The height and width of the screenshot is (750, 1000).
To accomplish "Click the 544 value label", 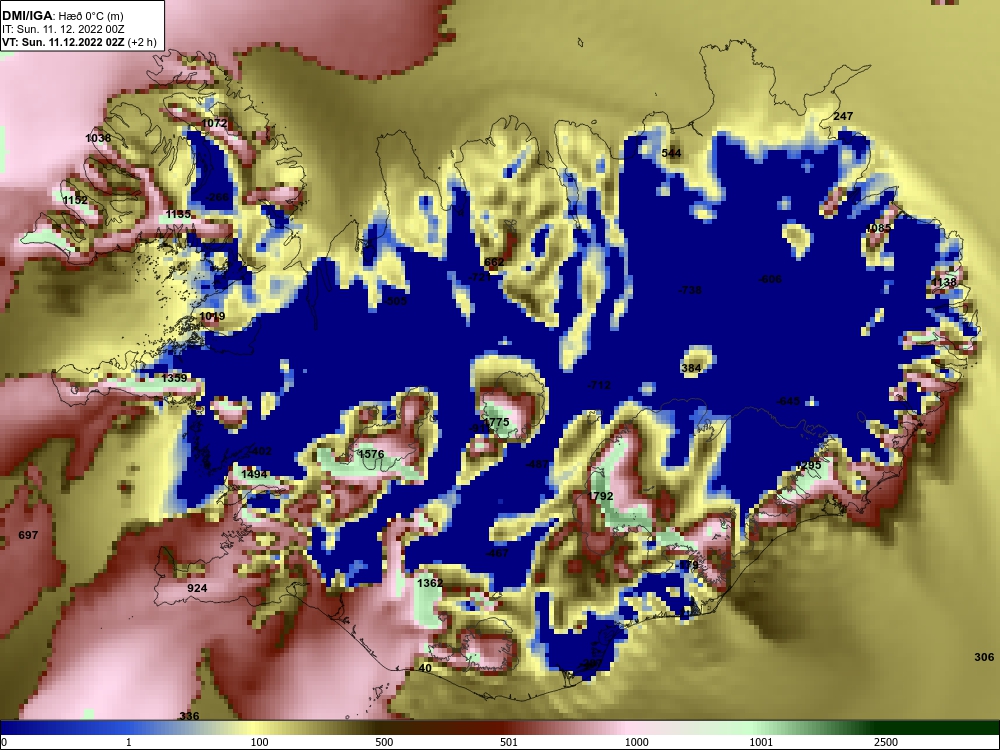I will [671, 153].
